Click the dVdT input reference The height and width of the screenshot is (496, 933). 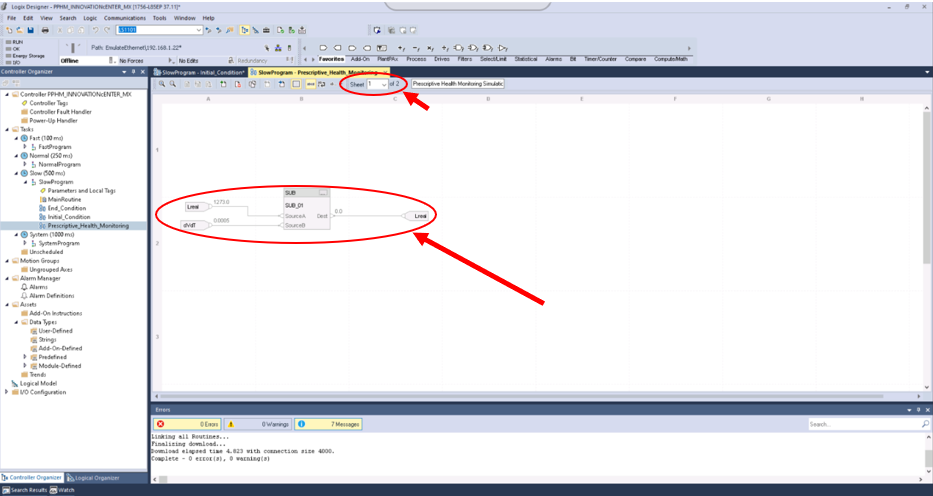(196, 225)
